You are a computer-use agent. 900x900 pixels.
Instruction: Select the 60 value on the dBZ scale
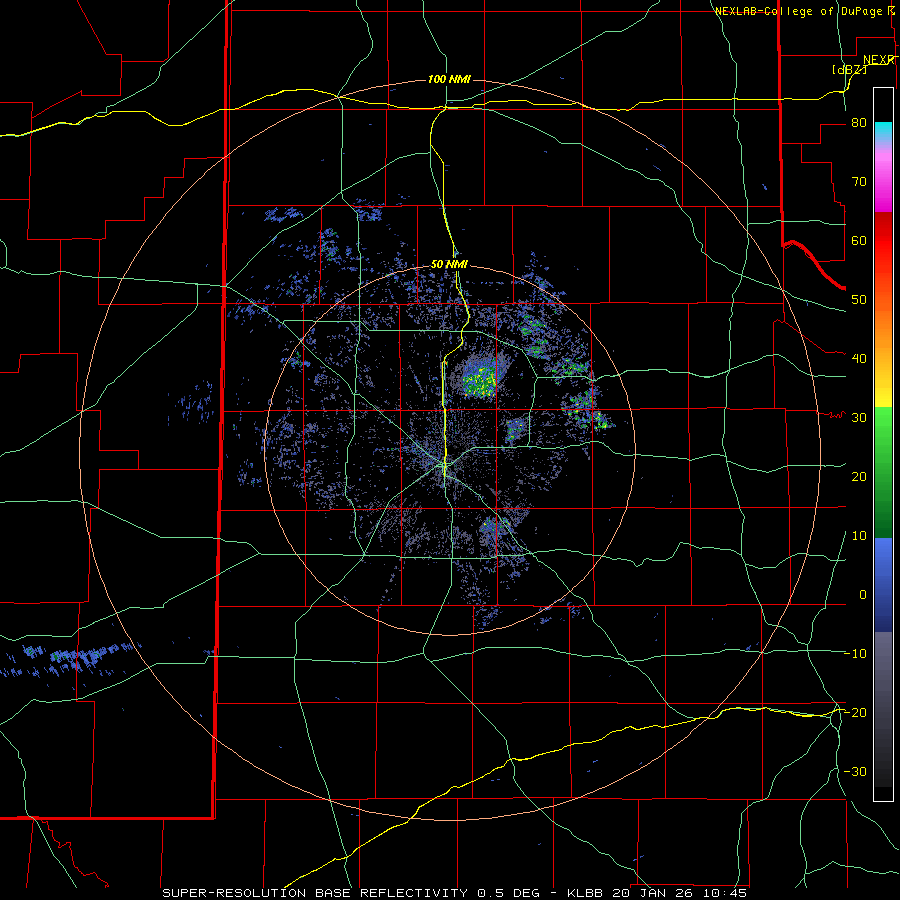(x=859, y=241)
